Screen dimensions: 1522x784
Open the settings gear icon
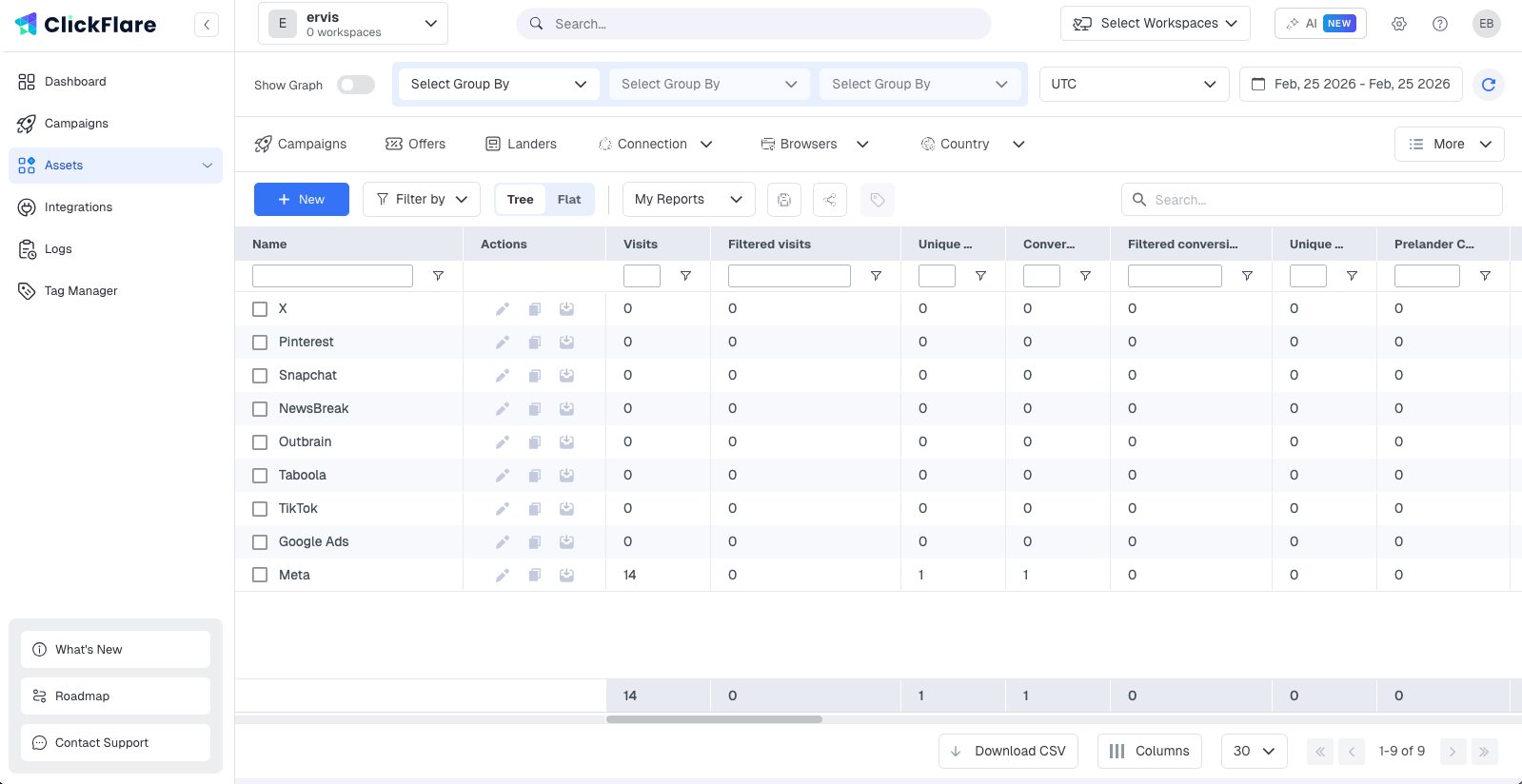1398,24
